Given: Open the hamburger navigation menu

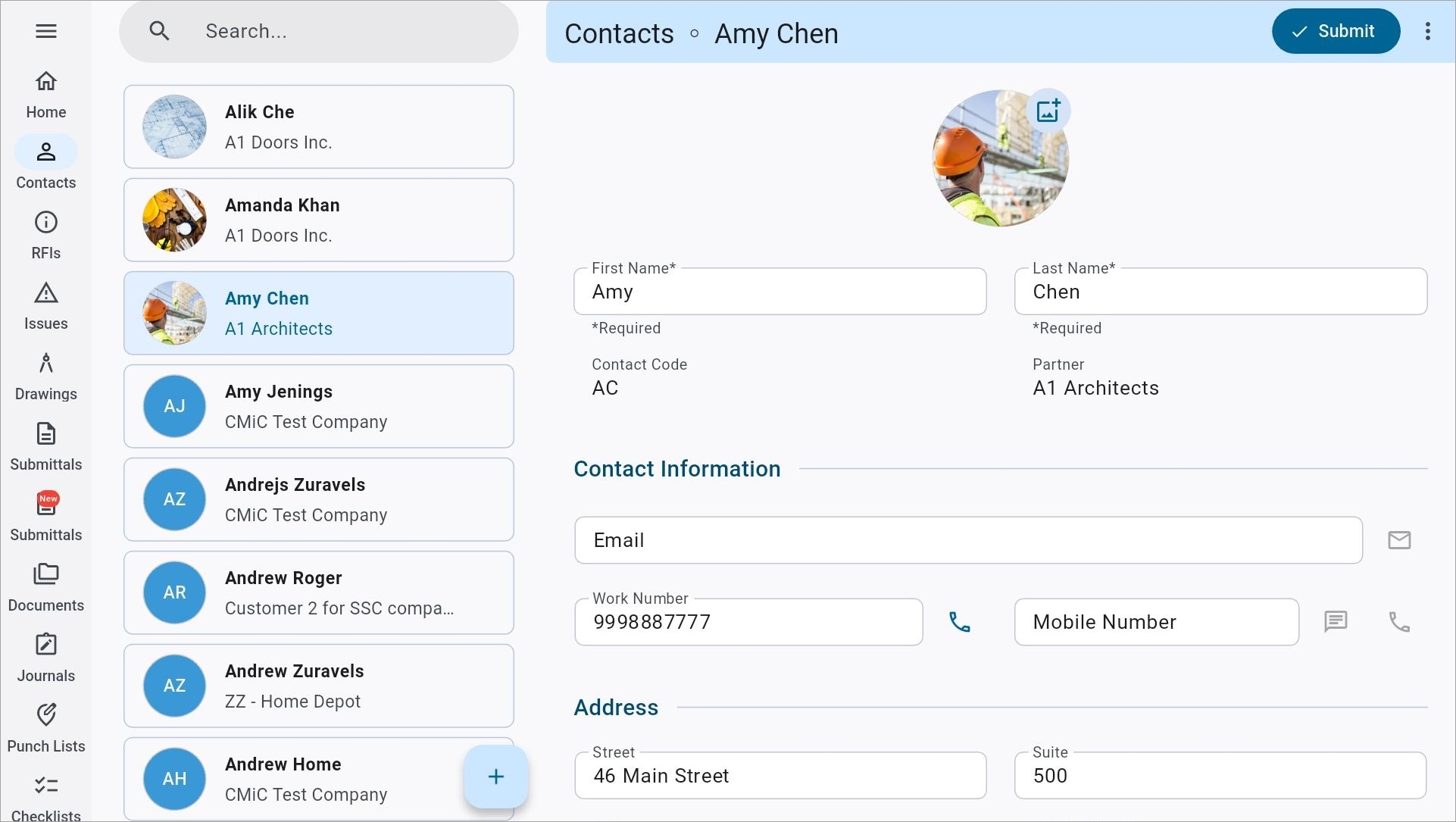Looking at the screenshot, I should pos(46,31).
